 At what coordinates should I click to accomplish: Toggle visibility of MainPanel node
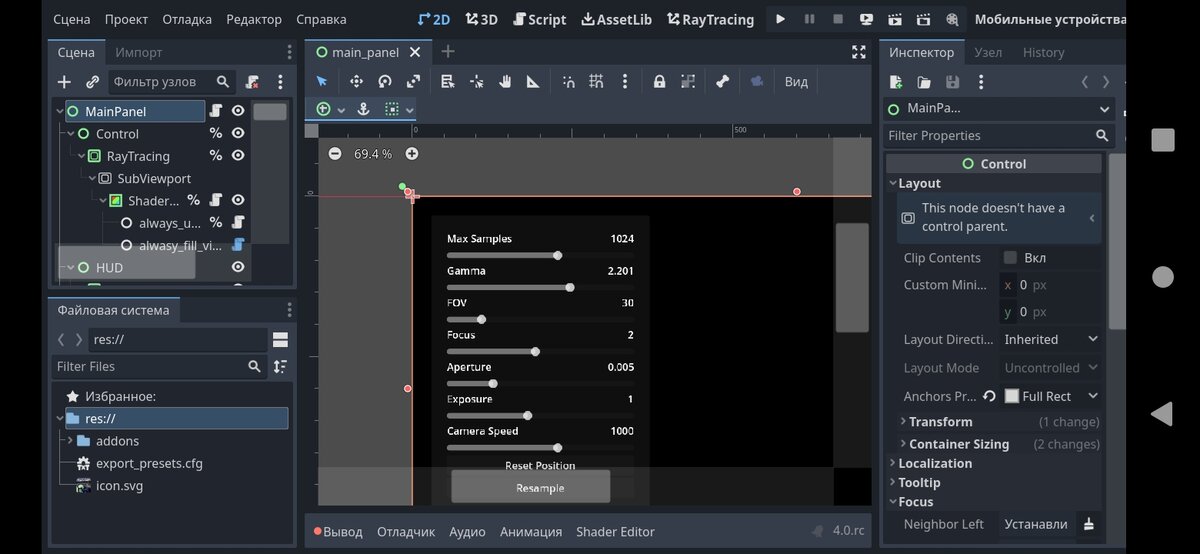pyautogui.click(x=238, y=111)
